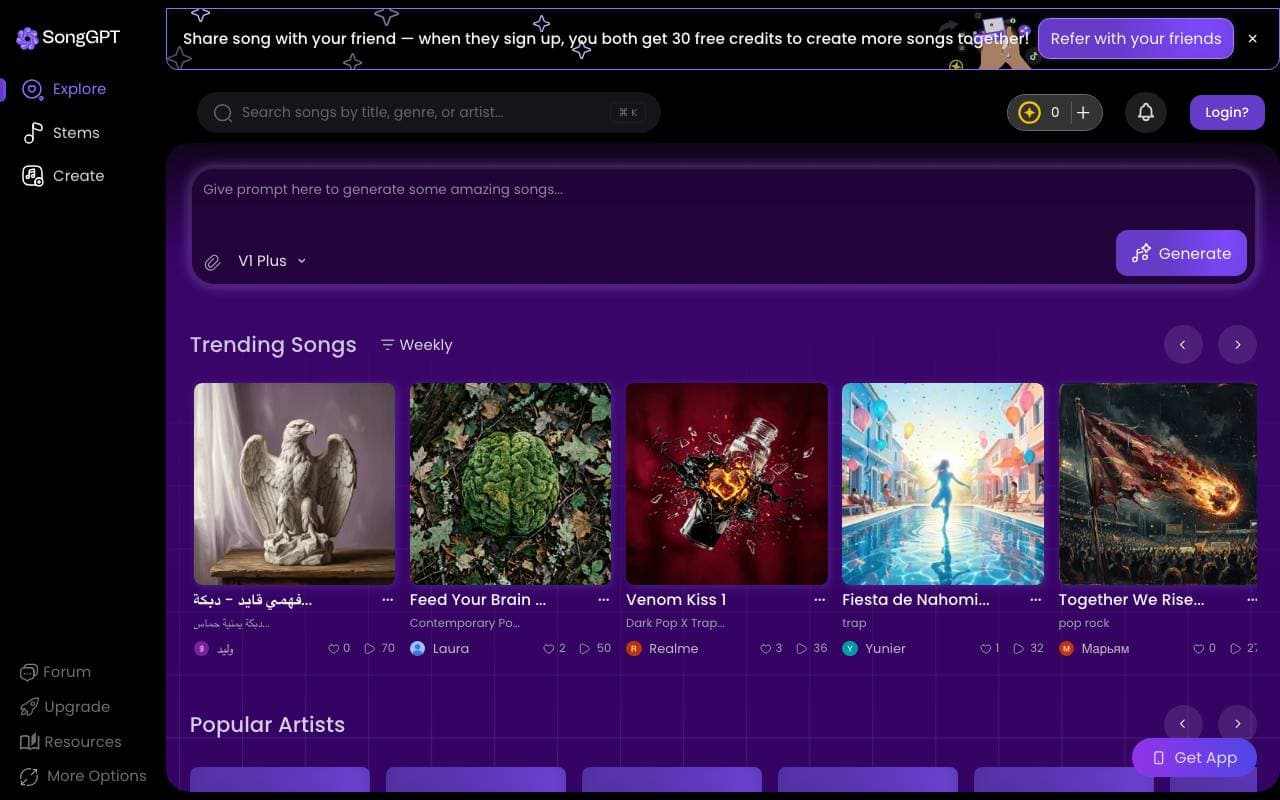Image resolution: width=1280 pixels, height=800 pixels.
Task: Click the Login button
Action: [x=1227, y=113]
